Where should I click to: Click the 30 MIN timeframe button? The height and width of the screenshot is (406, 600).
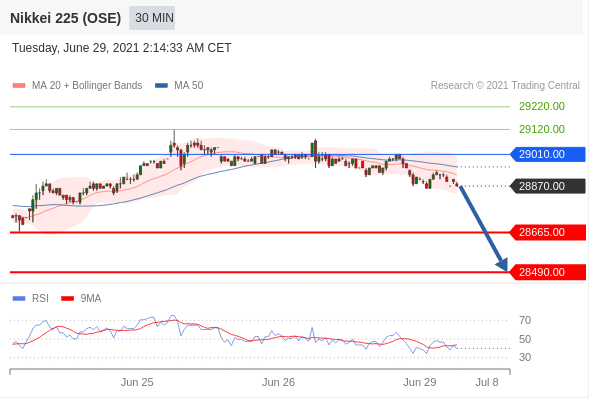[x=154, y=18]
